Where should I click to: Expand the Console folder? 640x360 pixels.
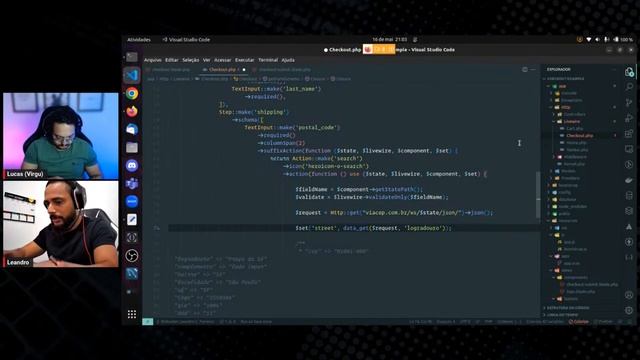569,93
